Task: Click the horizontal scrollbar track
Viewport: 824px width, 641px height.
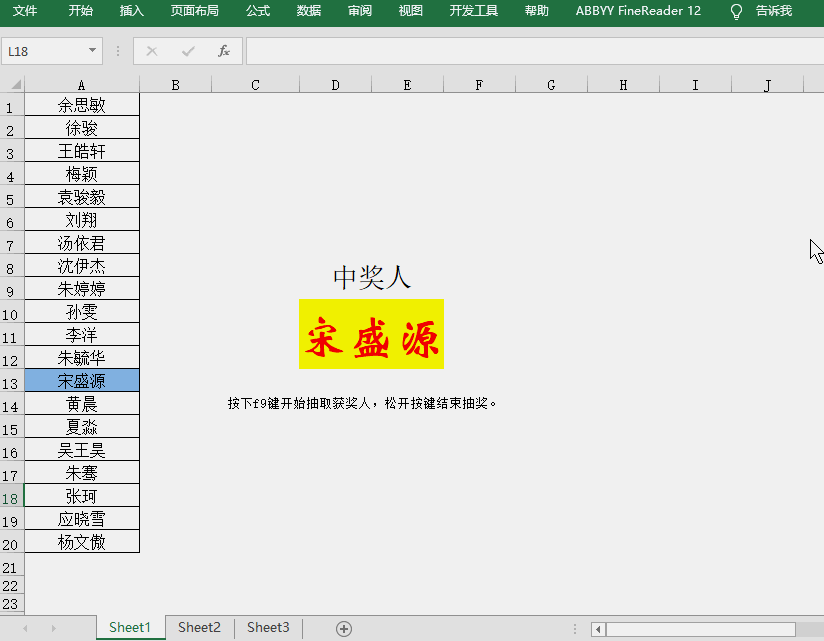Action: (x=701, y=629)
